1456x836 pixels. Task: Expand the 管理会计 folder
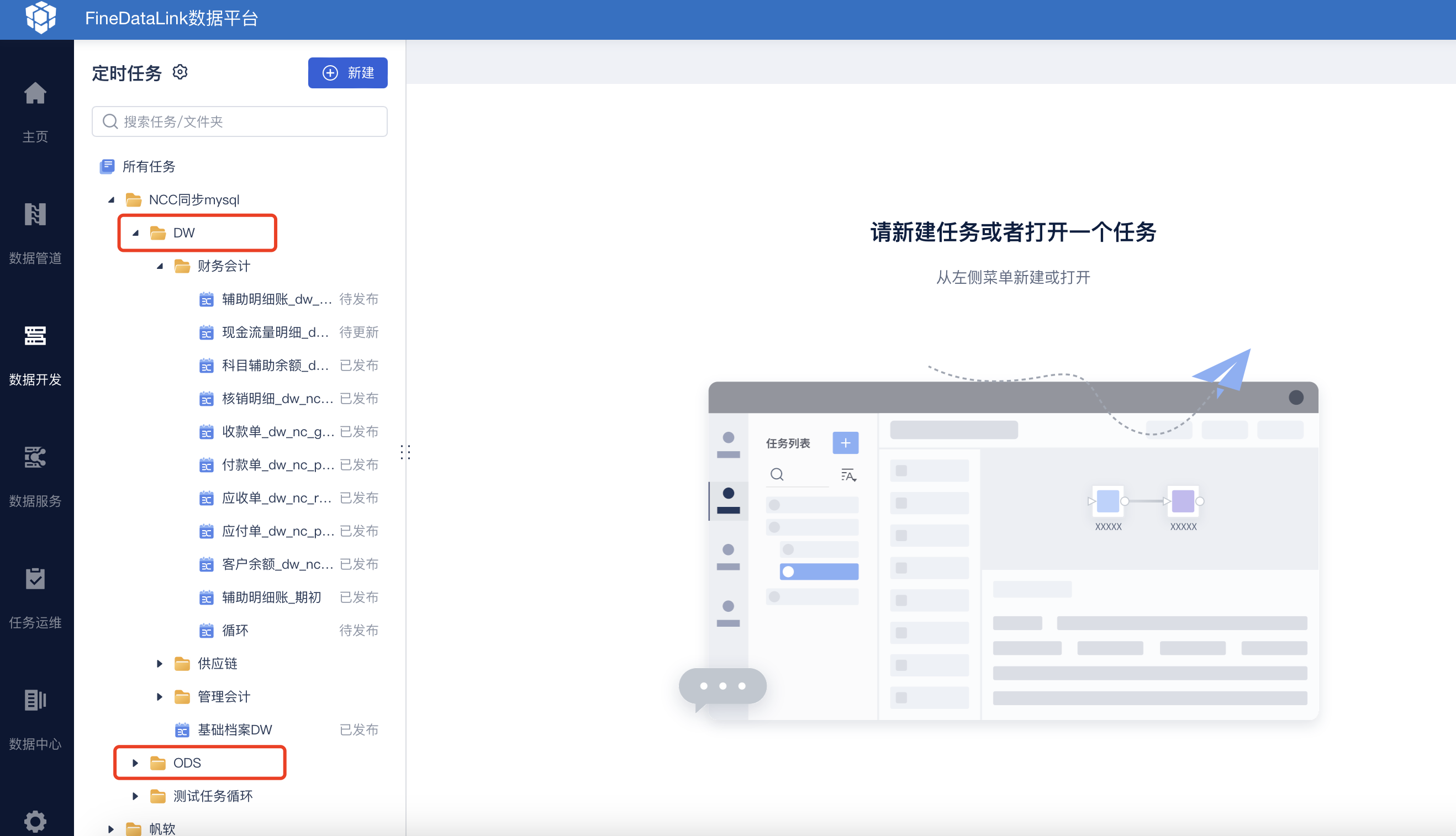tap(160, 697)
